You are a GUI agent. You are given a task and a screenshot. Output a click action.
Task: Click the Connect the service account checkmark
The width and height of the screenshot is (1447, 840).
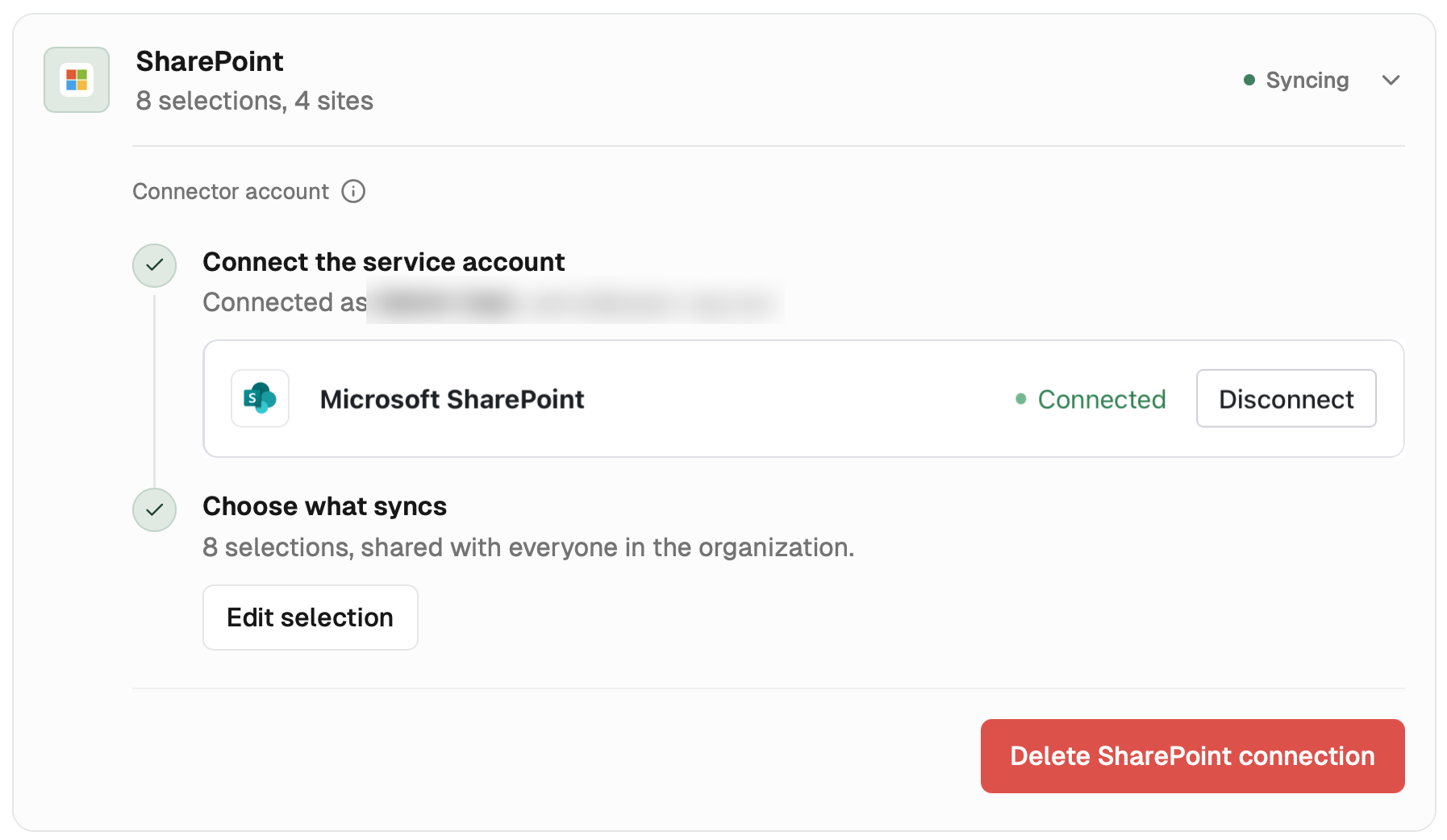tap(154, 265)
